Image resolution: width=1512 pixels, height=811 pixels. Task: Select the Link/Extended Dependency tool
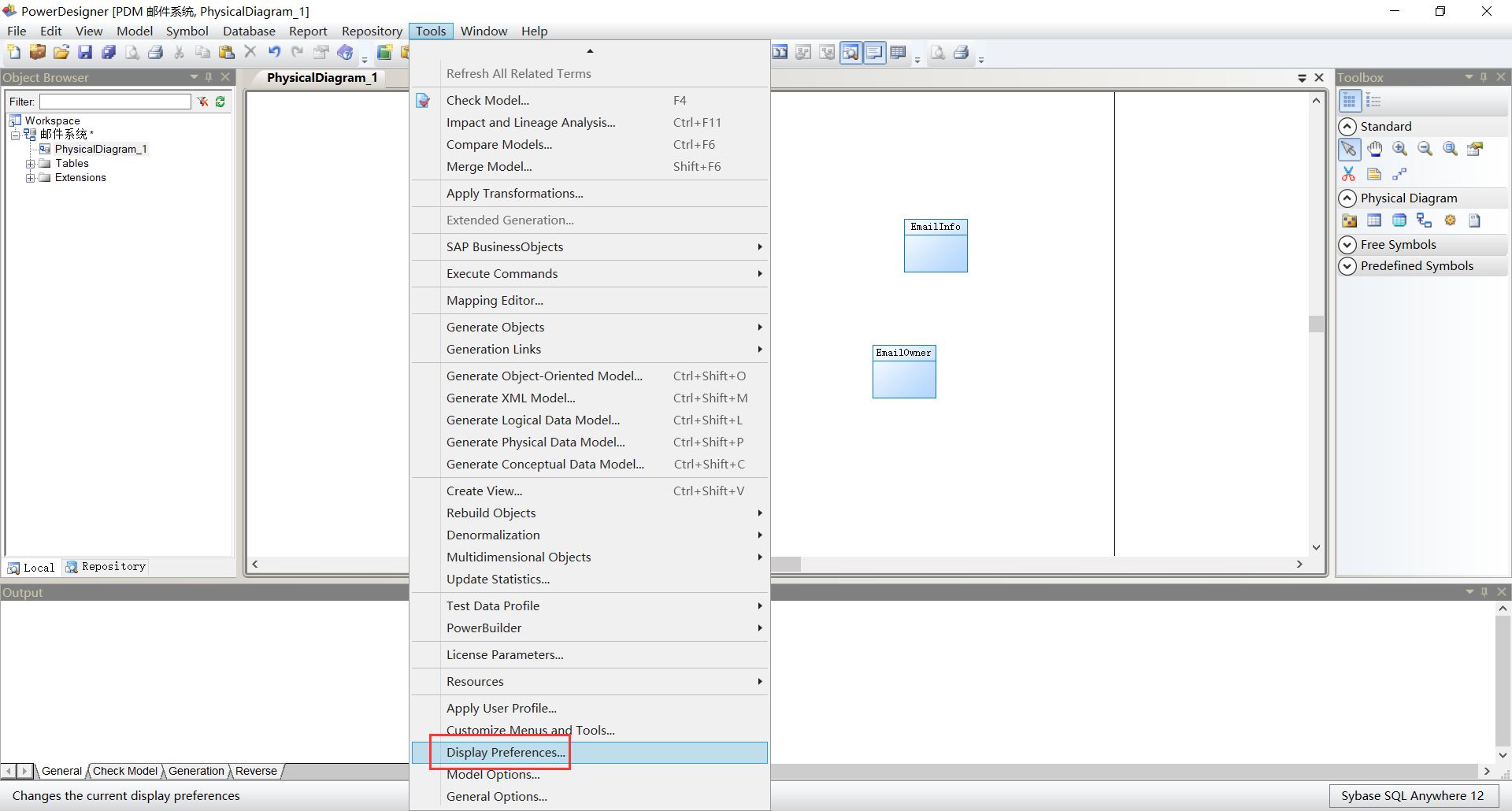[x=1399, y=174]
